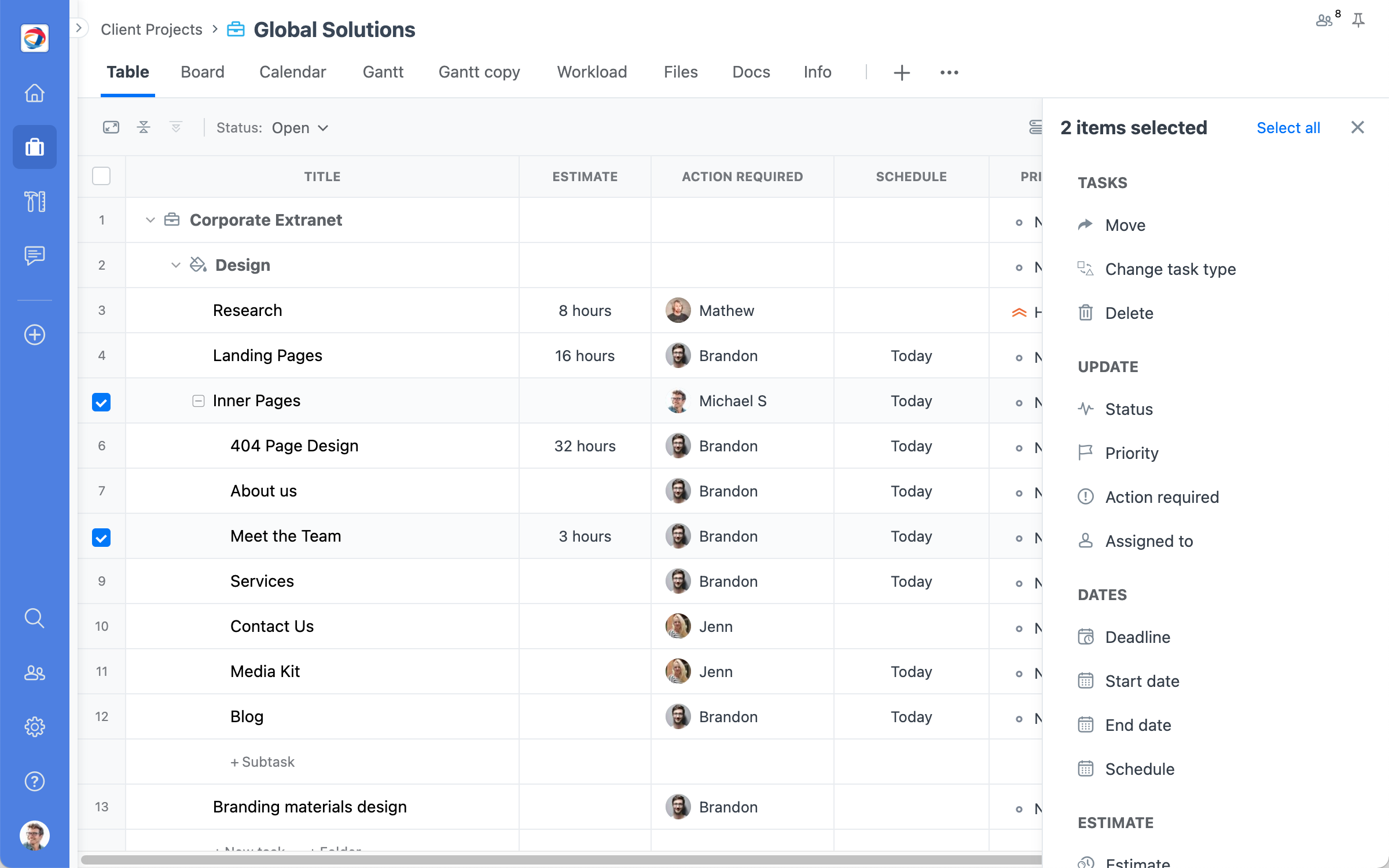Viewport: 1389px width, 868px height.
Task: Open the tools and ruler sidebar icon
Action: 35,201
